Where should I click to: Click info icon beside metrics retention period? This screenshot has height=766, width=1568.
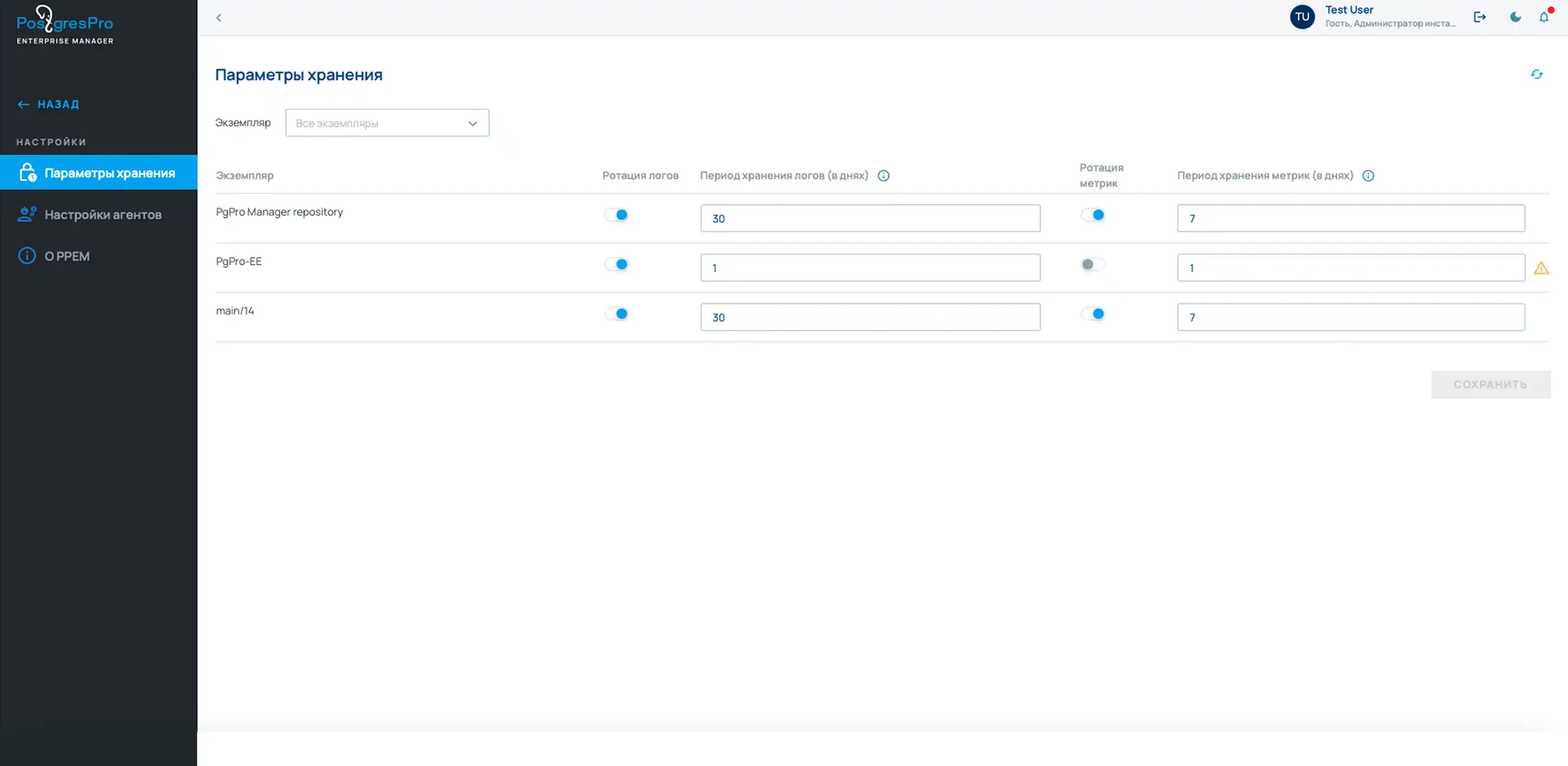[x=1368, y=176]
